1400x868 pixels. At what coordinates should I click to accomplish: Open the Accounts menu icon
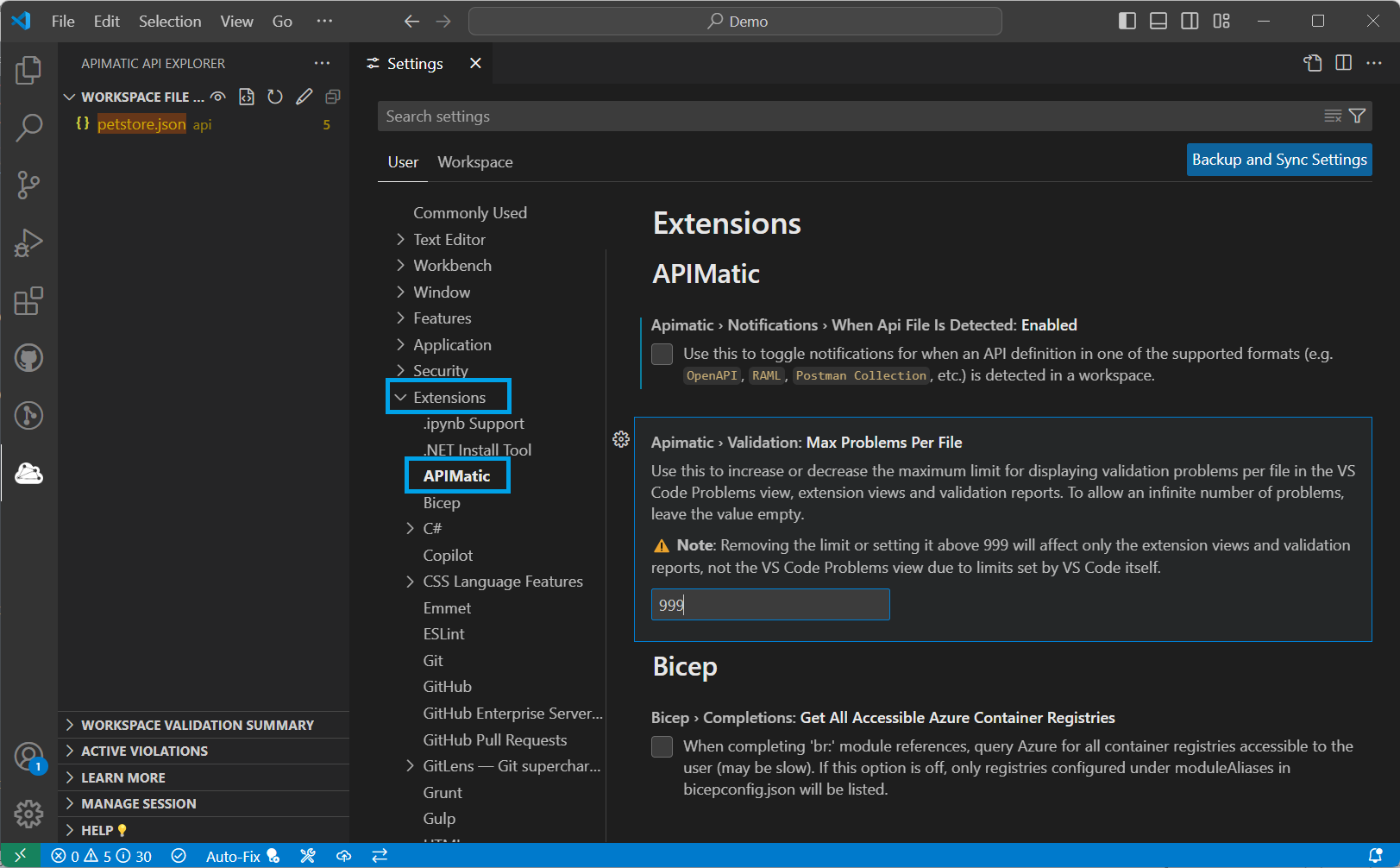pyautogui.click(x=28, y=757)
